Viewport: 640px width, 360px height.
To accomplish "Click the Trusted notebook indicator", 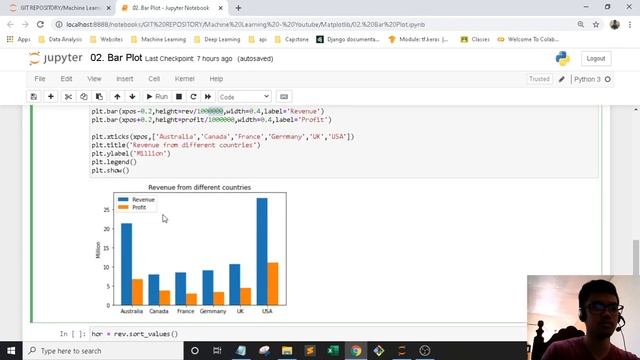I will [539, 79].
